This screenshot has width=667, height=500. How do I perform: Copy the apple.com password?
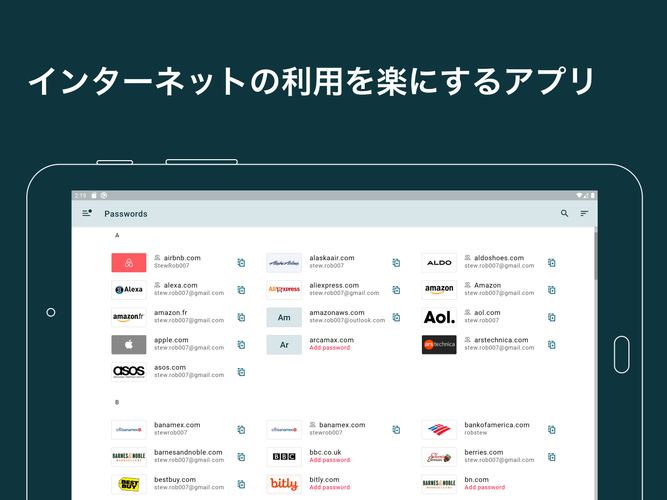[x=241, y=344]
